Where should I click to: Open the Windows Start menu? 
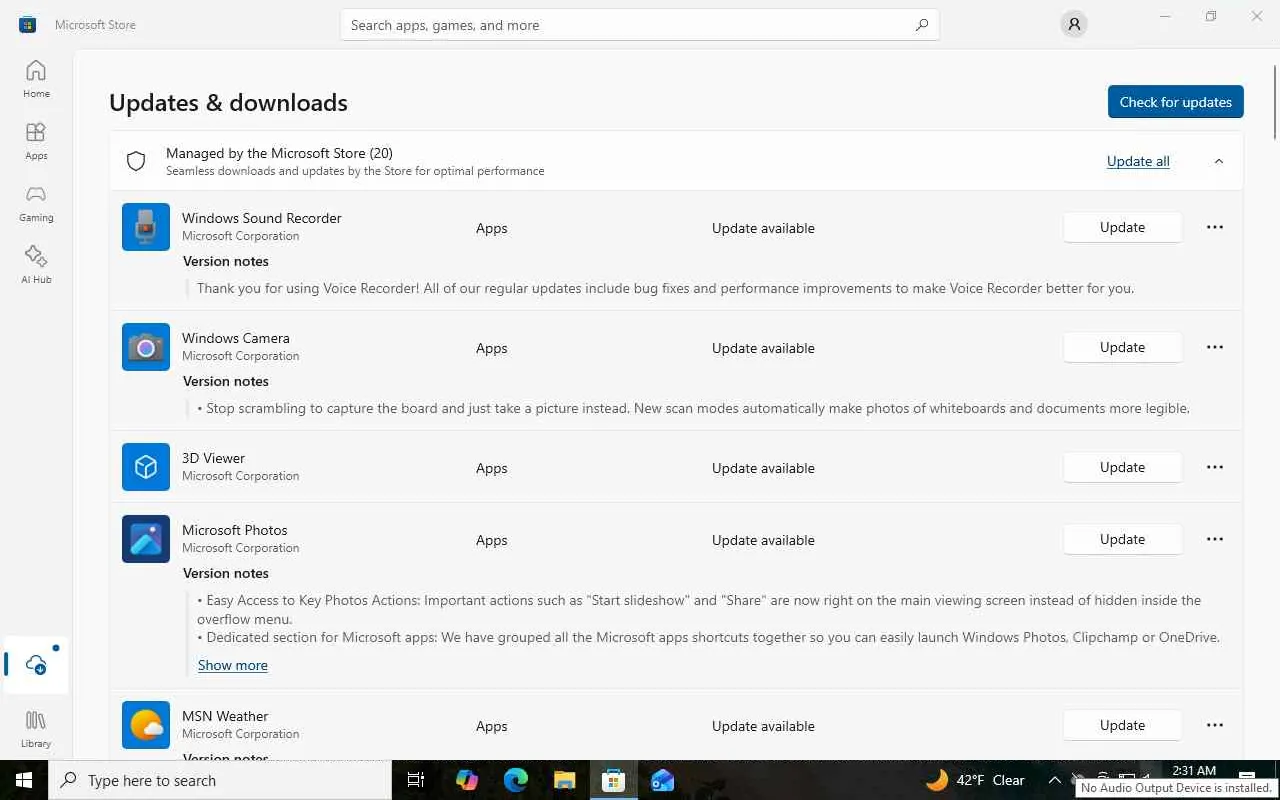click(x=24, y=780)
